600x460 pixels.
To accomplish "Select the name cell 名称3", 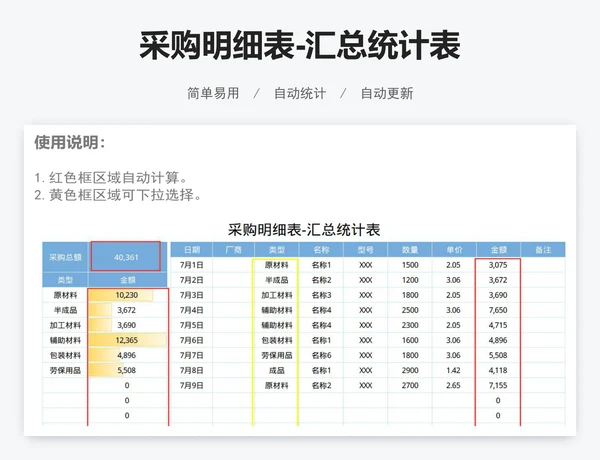I will pyautogui.click(x=321, y=295).
